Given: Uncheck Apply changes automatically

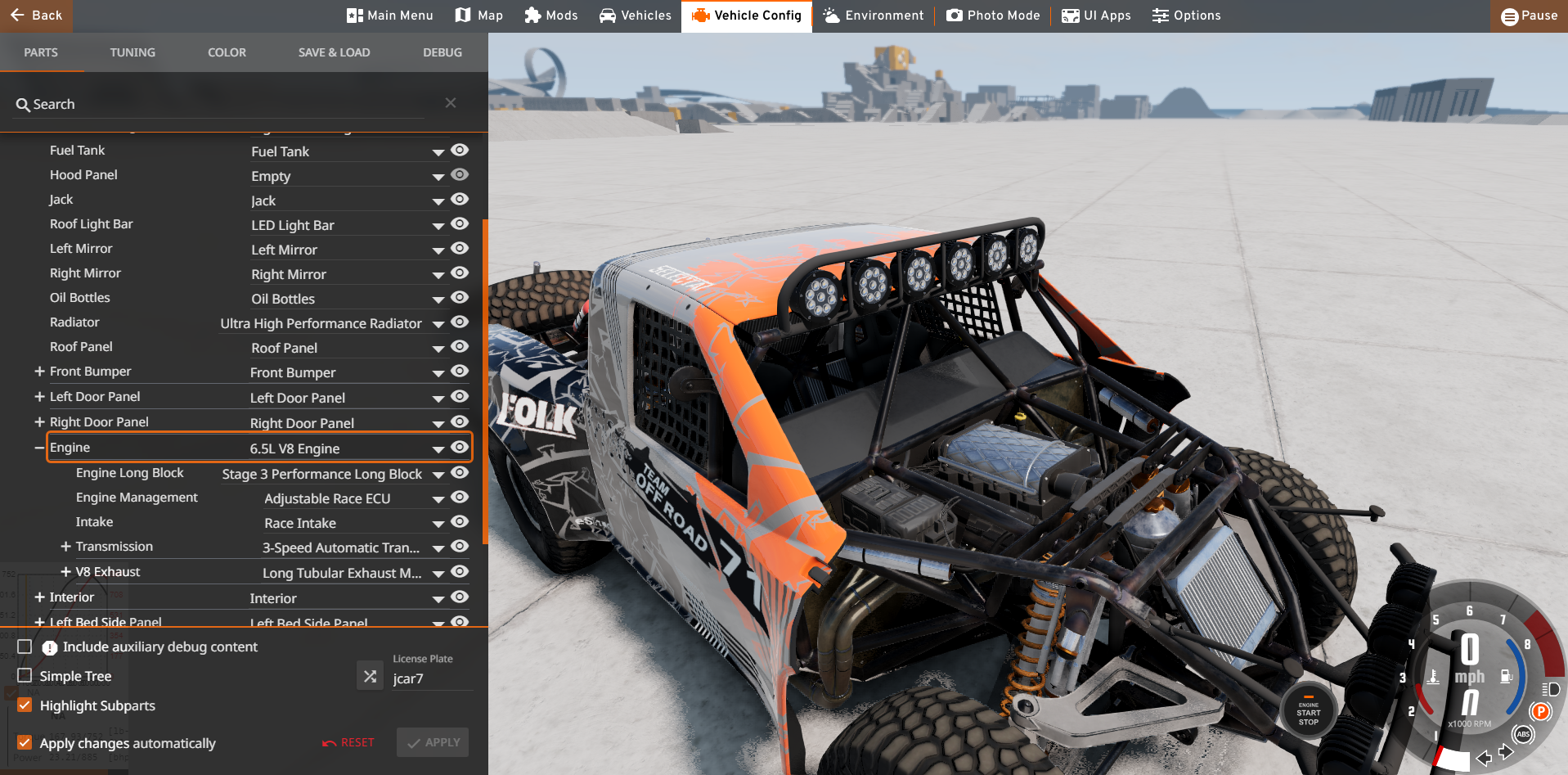Looking at the screenshot, I should [x=25, y=742].
